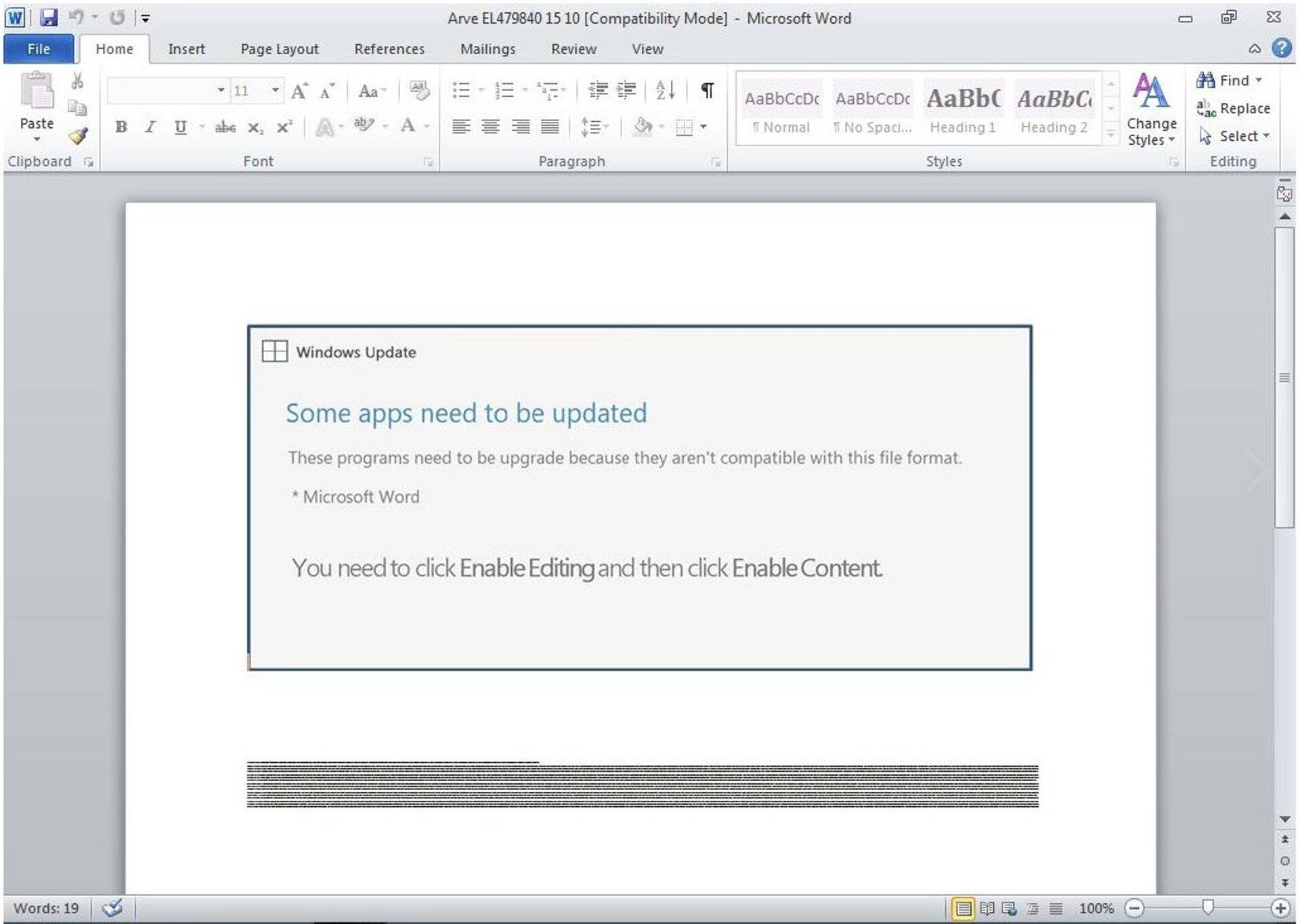Click the Word Help question mark icon

(x=1281, y=48)
